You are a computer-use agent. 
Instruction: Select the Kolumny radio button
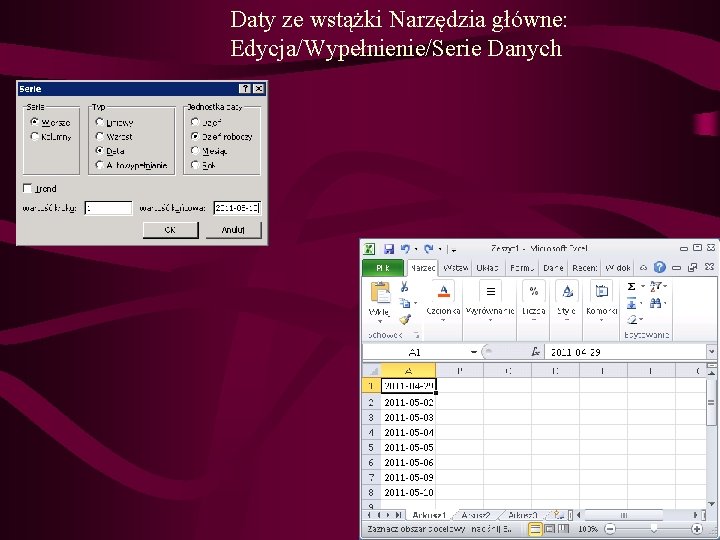pos(34,136)
